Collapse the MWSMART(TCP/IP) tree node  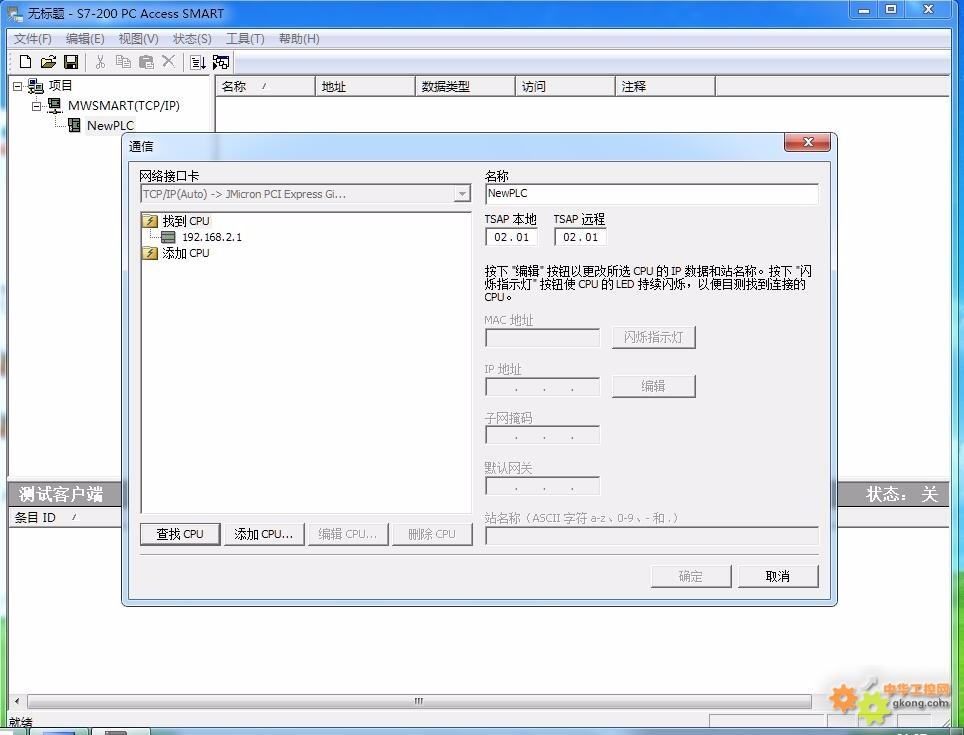[x=36, y=106]
